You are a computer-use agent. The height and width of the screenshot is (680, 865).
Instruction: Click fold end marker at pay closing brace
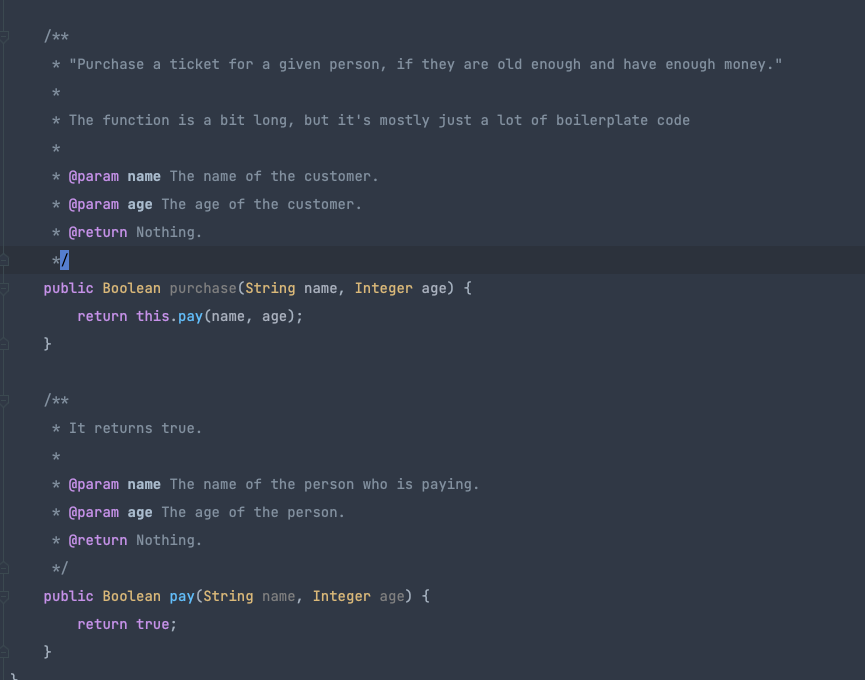point(5,652)
